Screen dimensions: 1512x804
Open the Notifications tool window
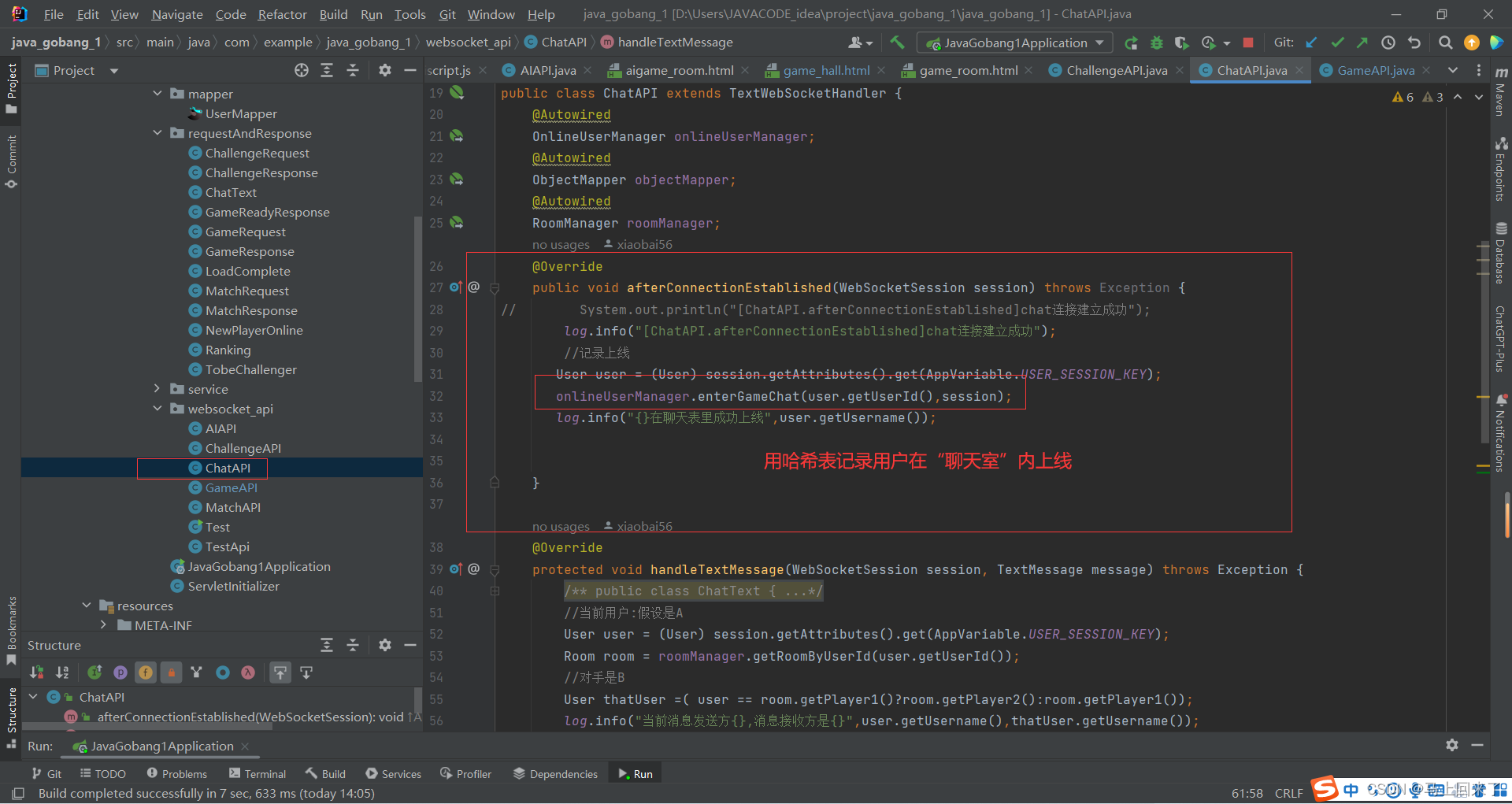coord(1501,433)
